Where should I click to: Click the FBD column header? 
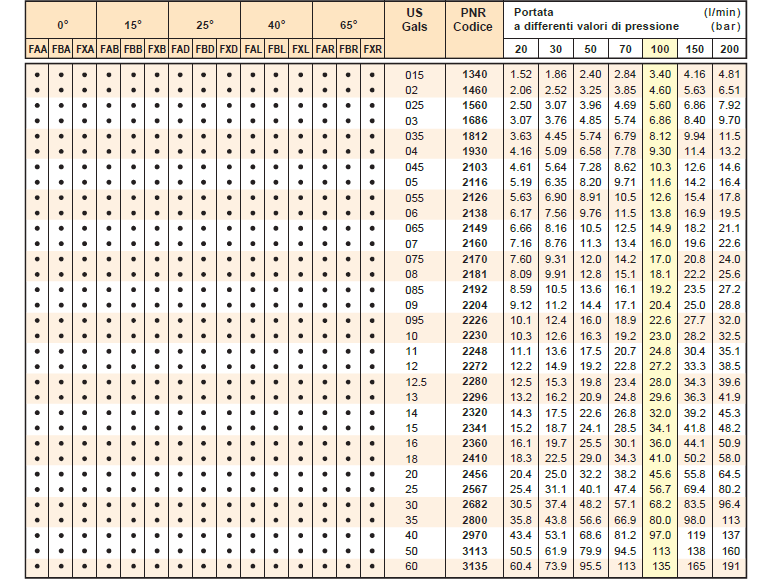[x=204, y=49]
